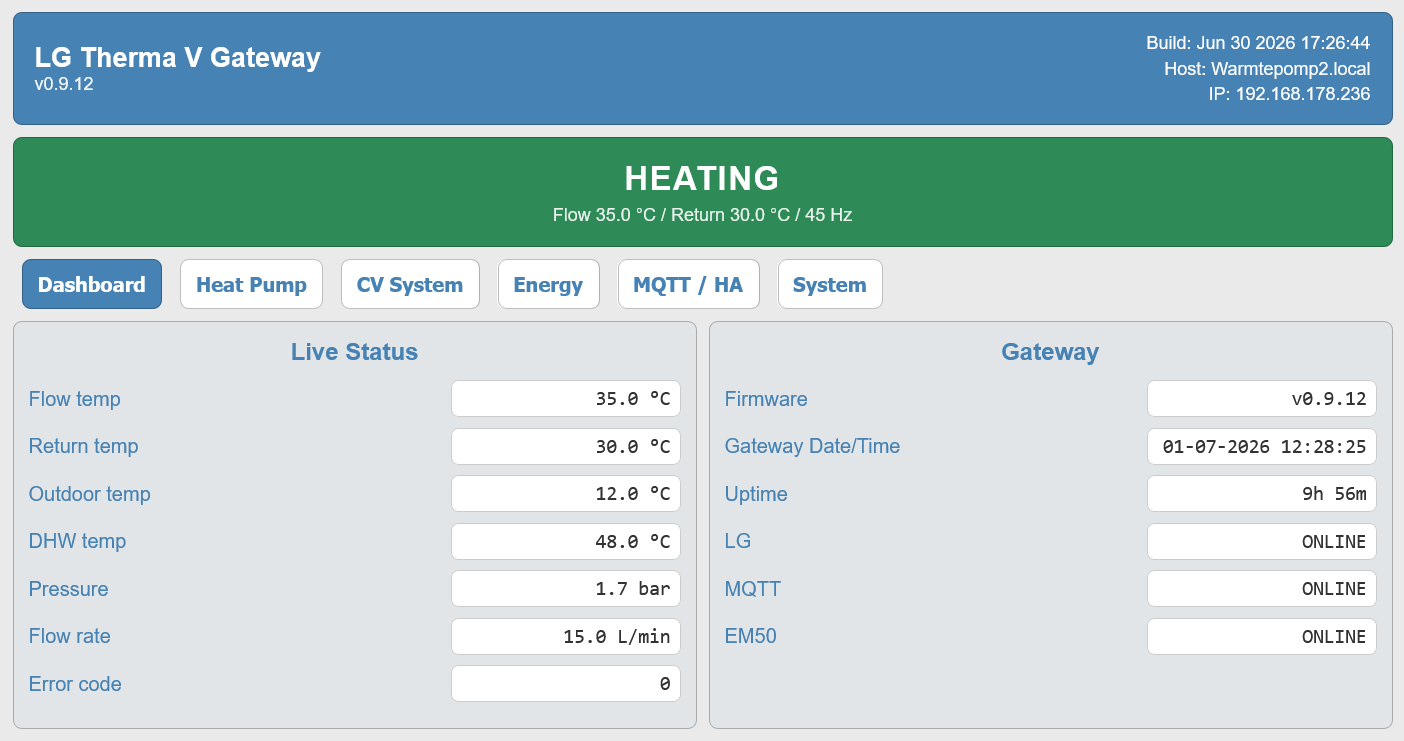Click the Build date text in header
Viewport: 1404px width, 741px height.
click(x=1258, y=43)
